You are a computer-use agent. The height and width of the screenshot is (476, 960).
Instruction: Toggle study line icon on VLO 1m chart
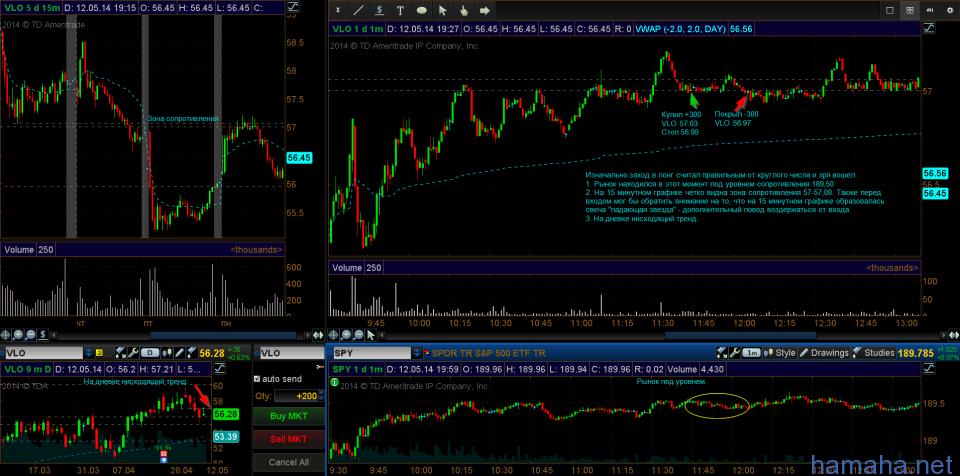pos(929,28)
